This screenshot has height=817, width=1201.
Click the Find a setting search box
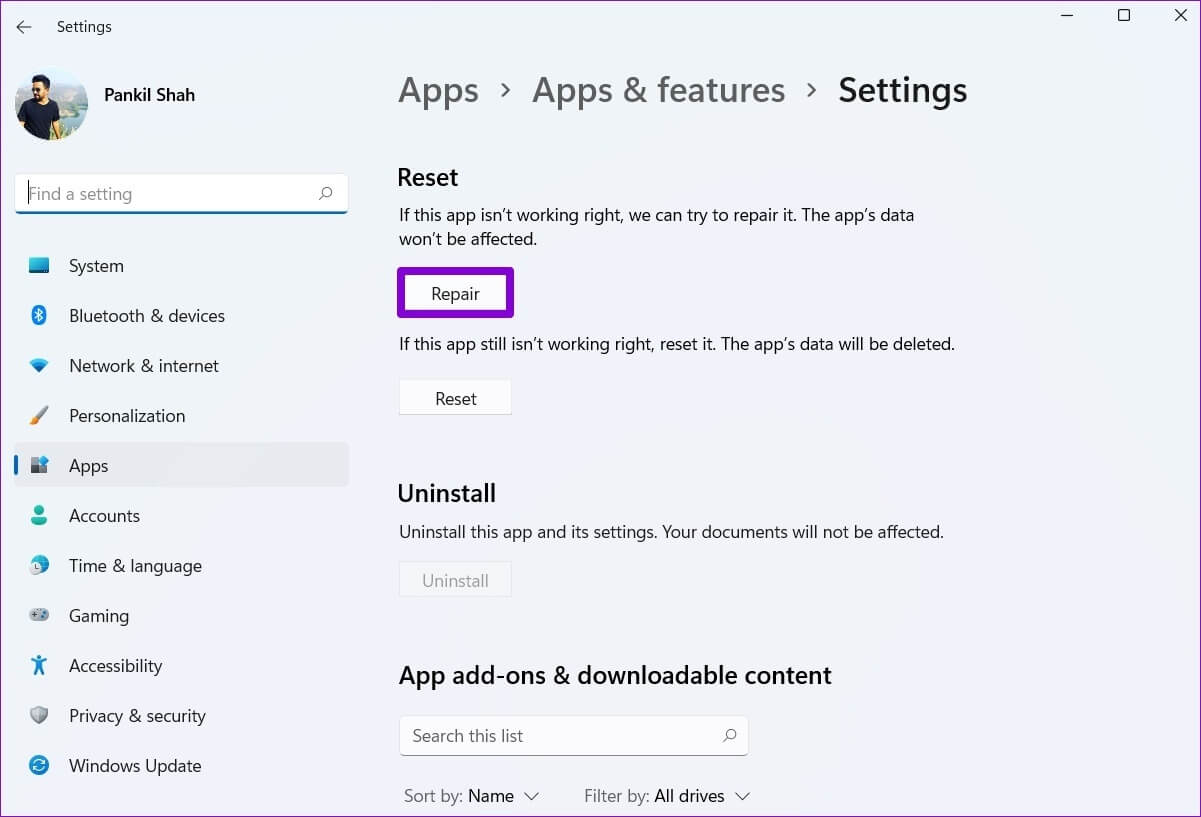point(170,194)
